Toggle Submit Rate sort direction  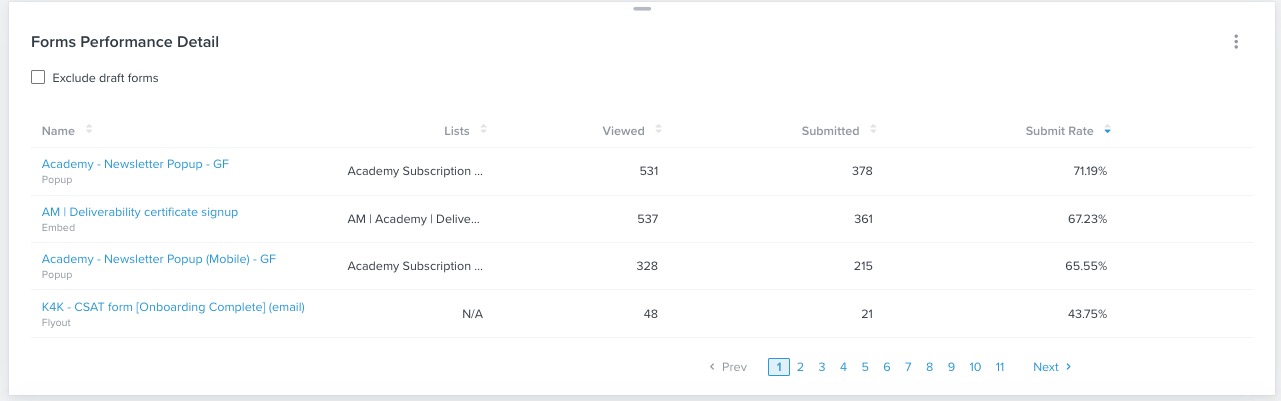[1107, 131]
